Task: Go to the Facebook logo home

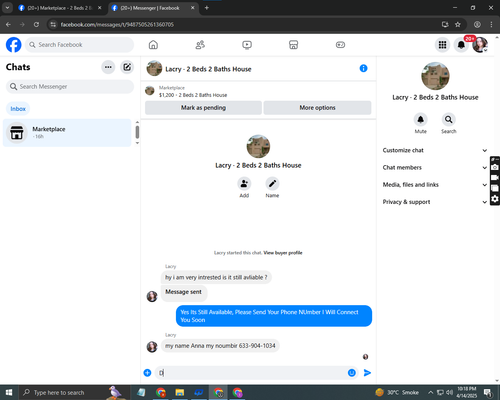Action: pyautogui.click(x=14, y=45)
